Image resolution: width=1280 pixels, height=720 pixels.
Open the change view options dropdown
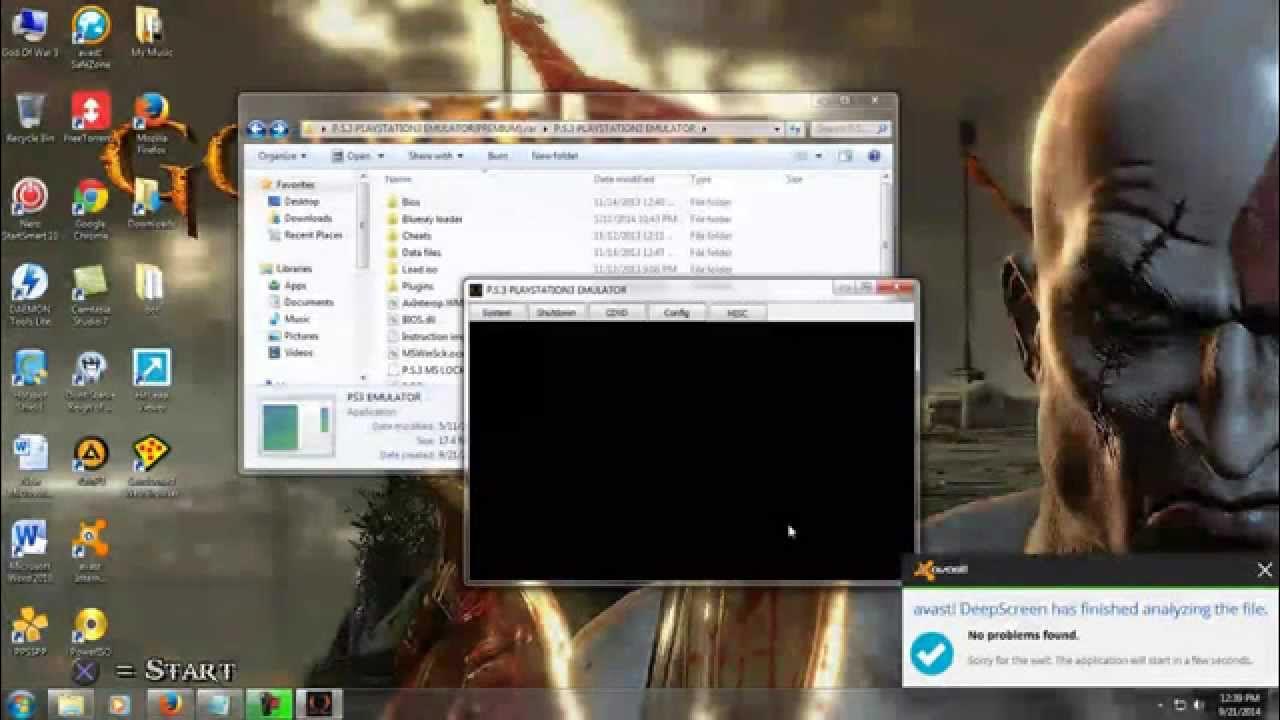(819, 156)
